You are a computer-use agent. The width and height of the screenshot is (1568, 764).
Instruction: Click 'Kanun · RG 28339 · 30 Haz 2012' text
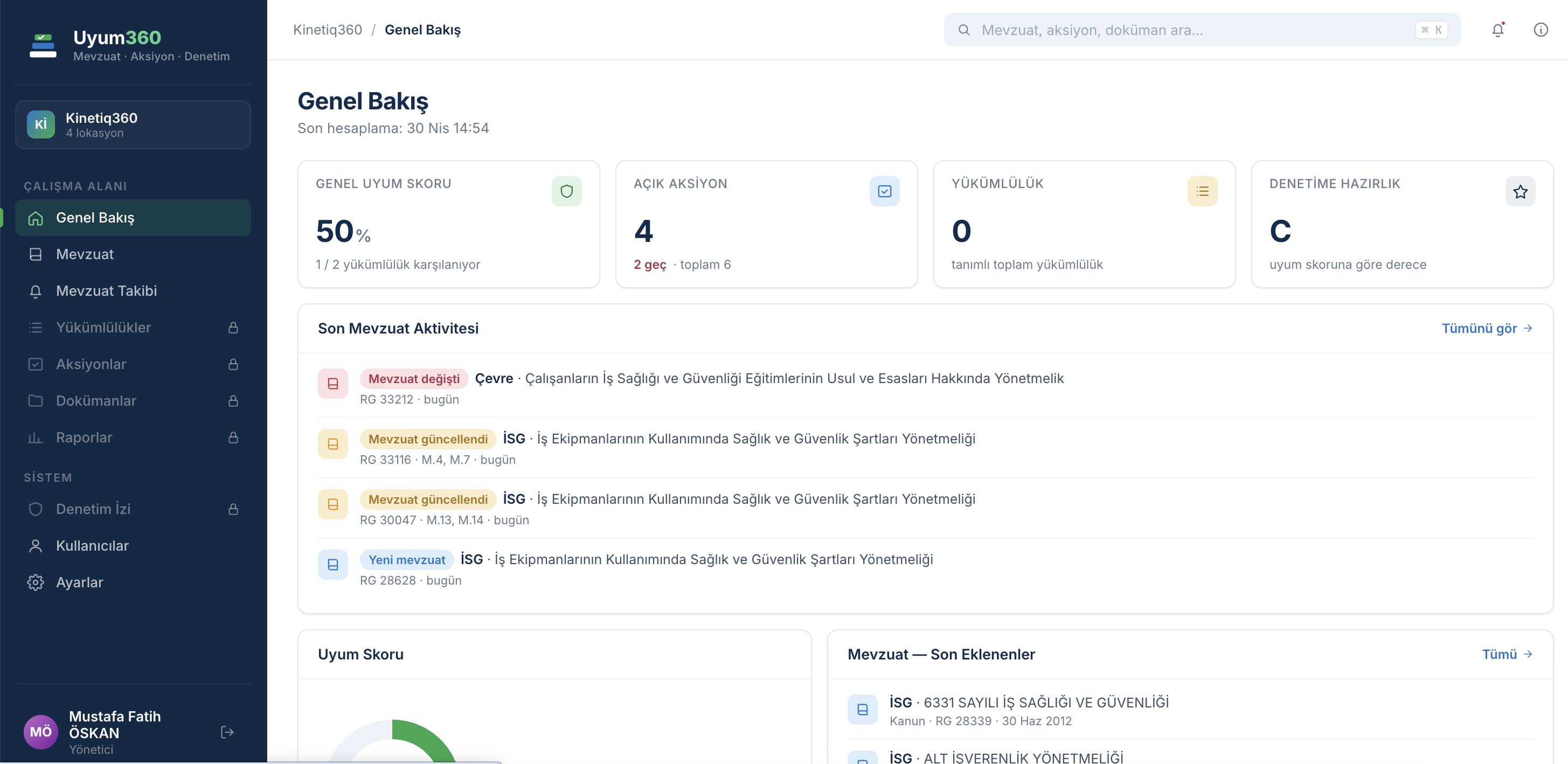[981, 721]
